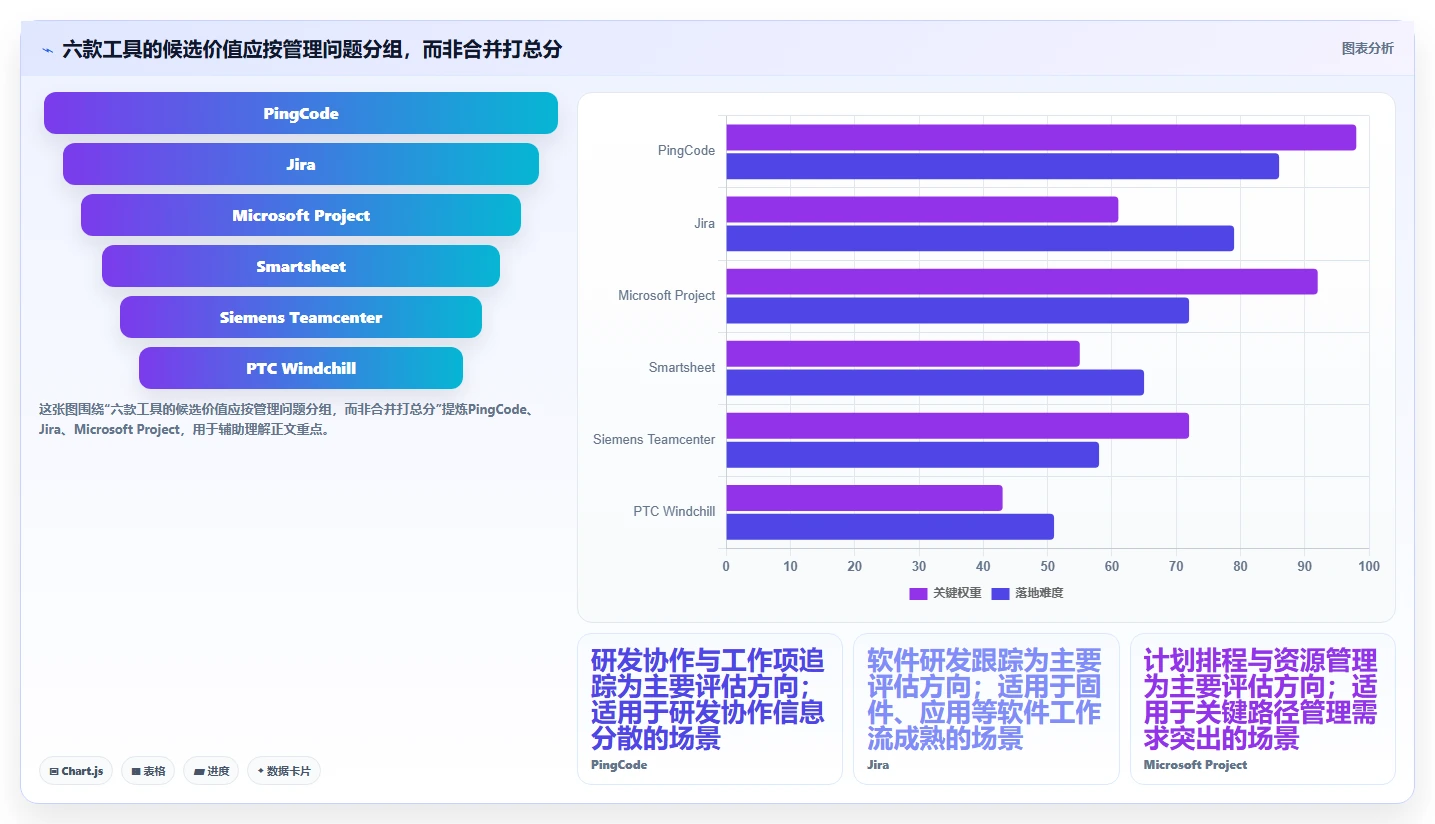Image resolution: width=1435 pixels, height=824 pixels.
Task: Open the Microsoft Project summary card
Action: (x=1263, y=709)
